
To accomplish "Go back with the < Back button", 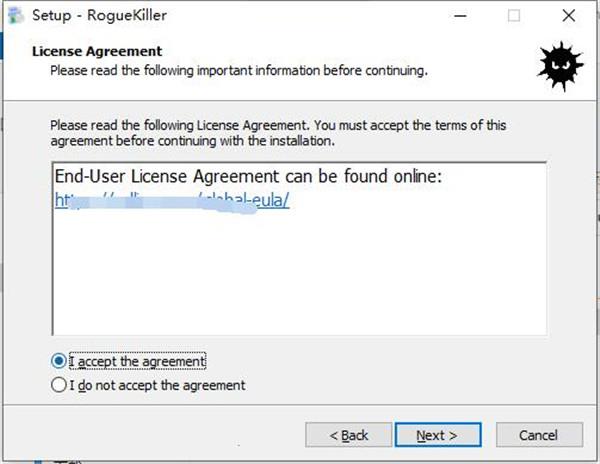I will tap(349, 435).
